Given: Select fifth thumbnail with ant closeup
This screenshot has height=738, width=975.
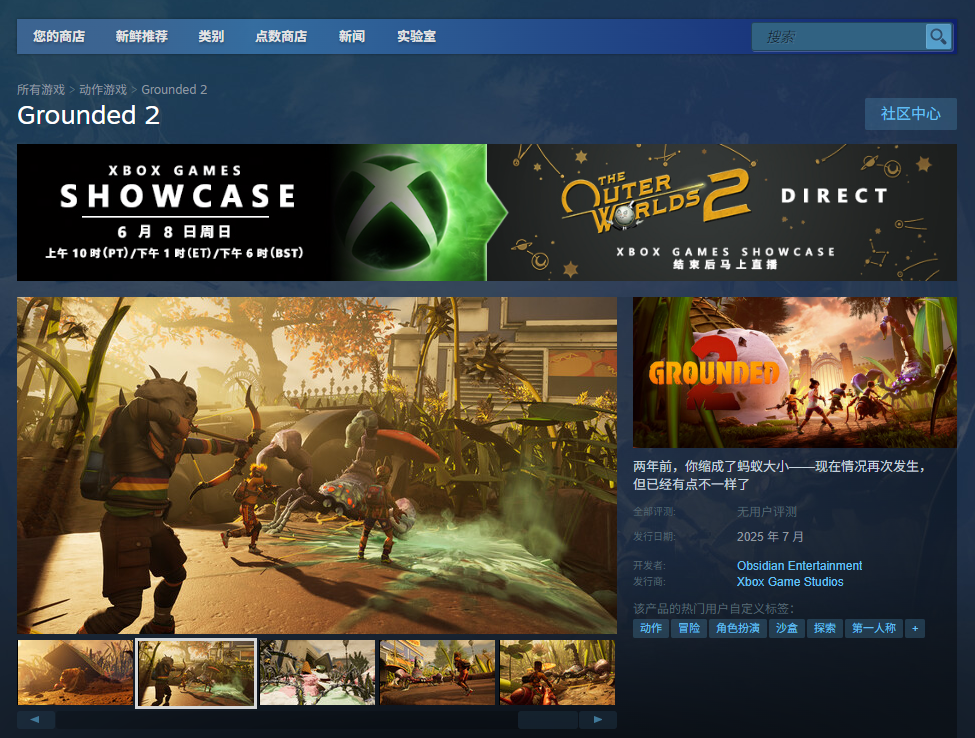Looking at the screenshot, I should [558, 673].
